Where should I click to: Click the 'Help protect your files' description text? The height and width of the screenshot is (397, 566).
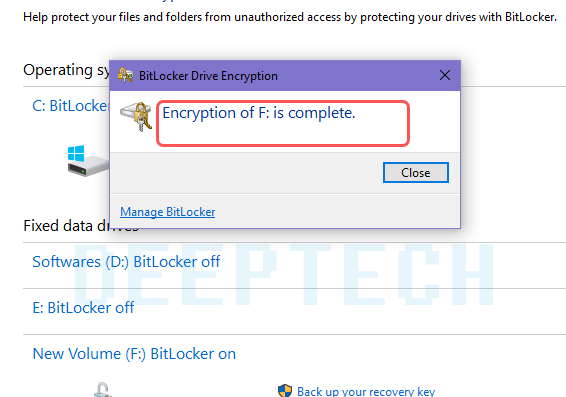[x=290, y=17]
